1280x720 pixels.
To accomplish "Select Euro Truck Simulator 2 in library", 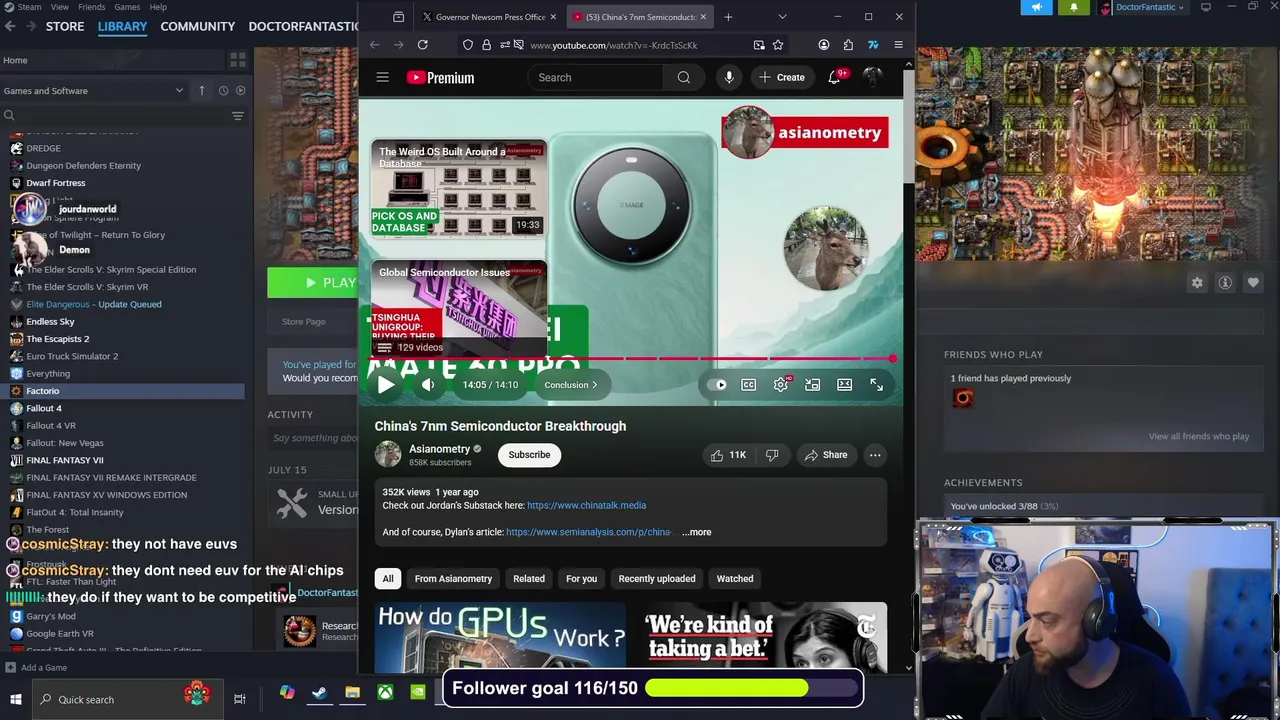I will [x=72, y=356].
